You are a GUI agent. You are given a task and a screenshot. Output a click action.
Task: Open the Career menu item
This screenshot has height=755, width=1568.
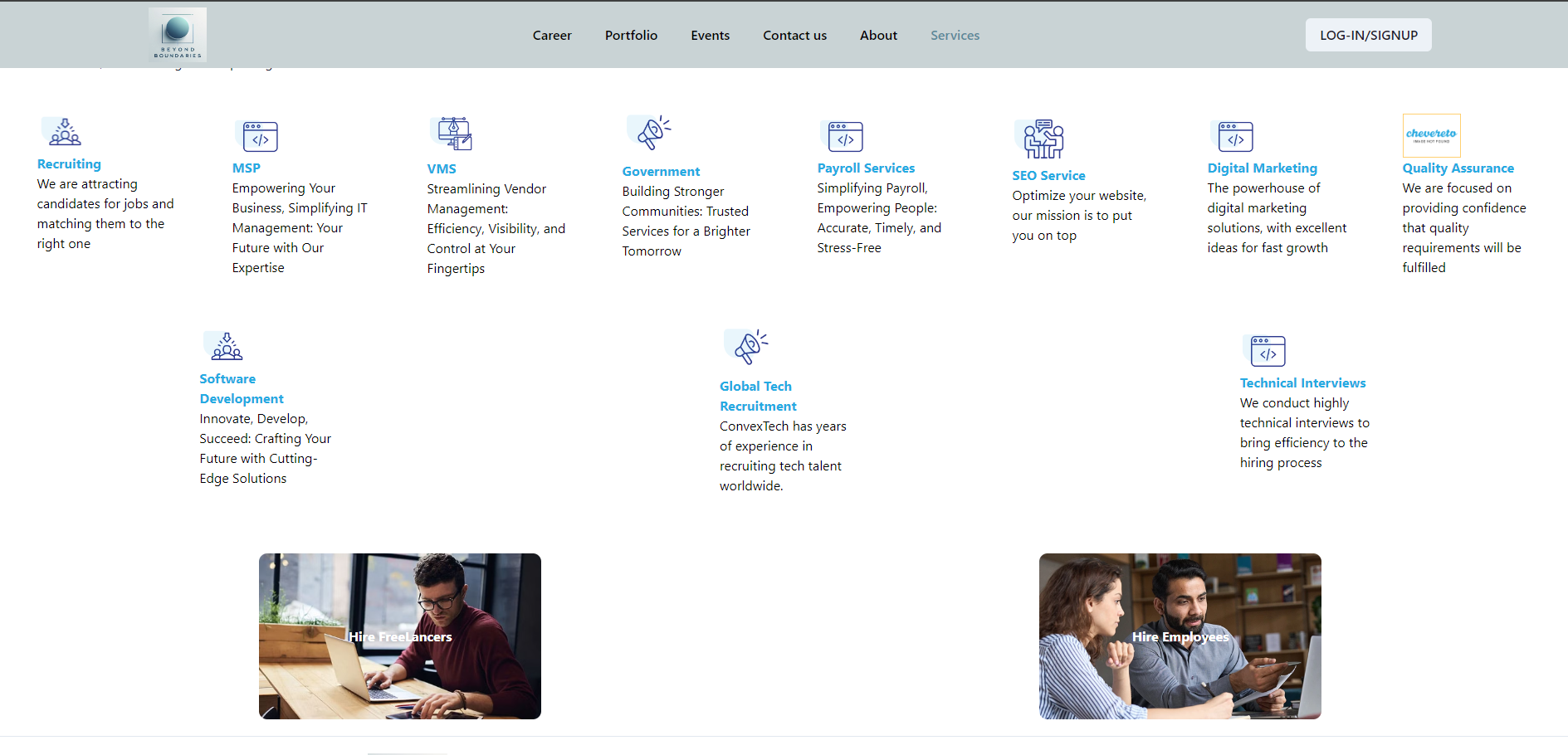552,36
